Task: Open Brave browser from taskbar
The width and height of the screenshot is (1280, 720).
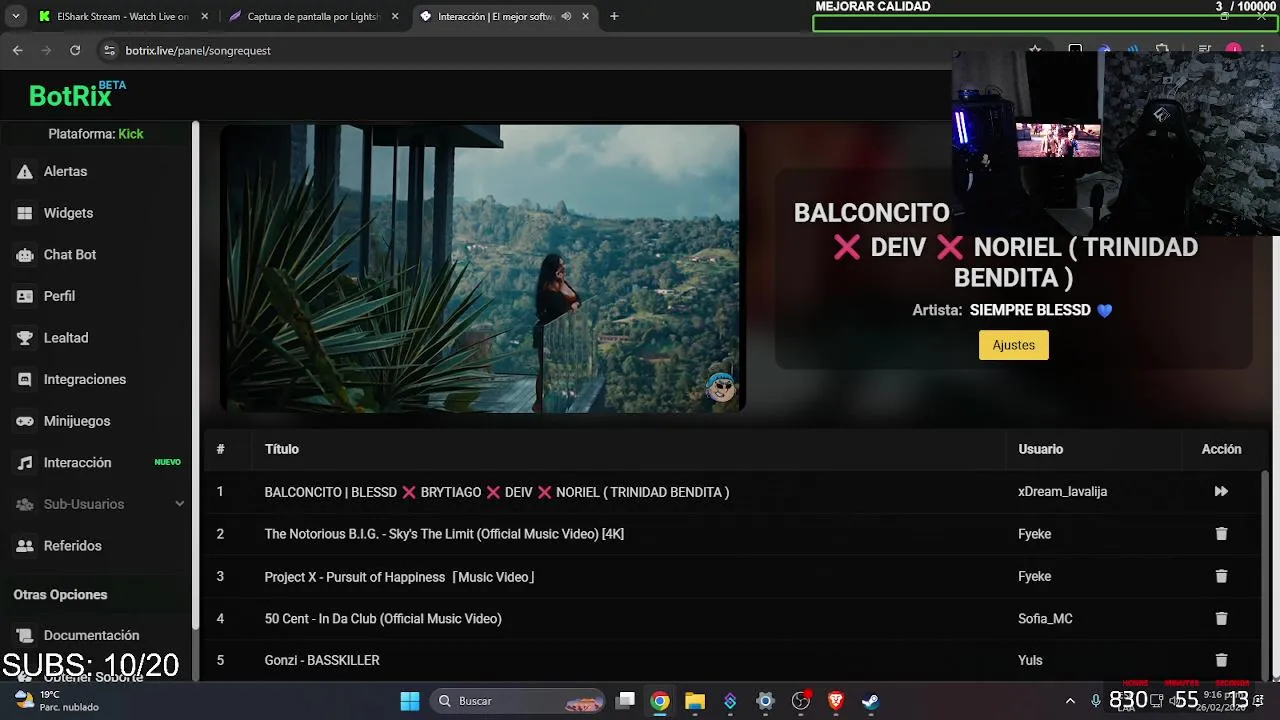Action: pyautogui.click(x=836, y=701)
